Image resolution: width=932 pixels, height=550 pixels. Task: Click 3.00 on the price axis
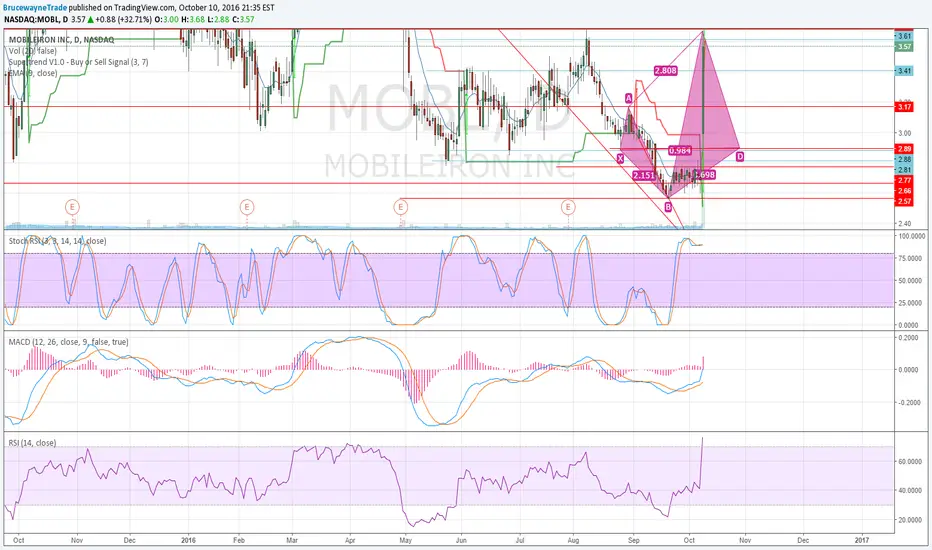(x=904, y=133)
